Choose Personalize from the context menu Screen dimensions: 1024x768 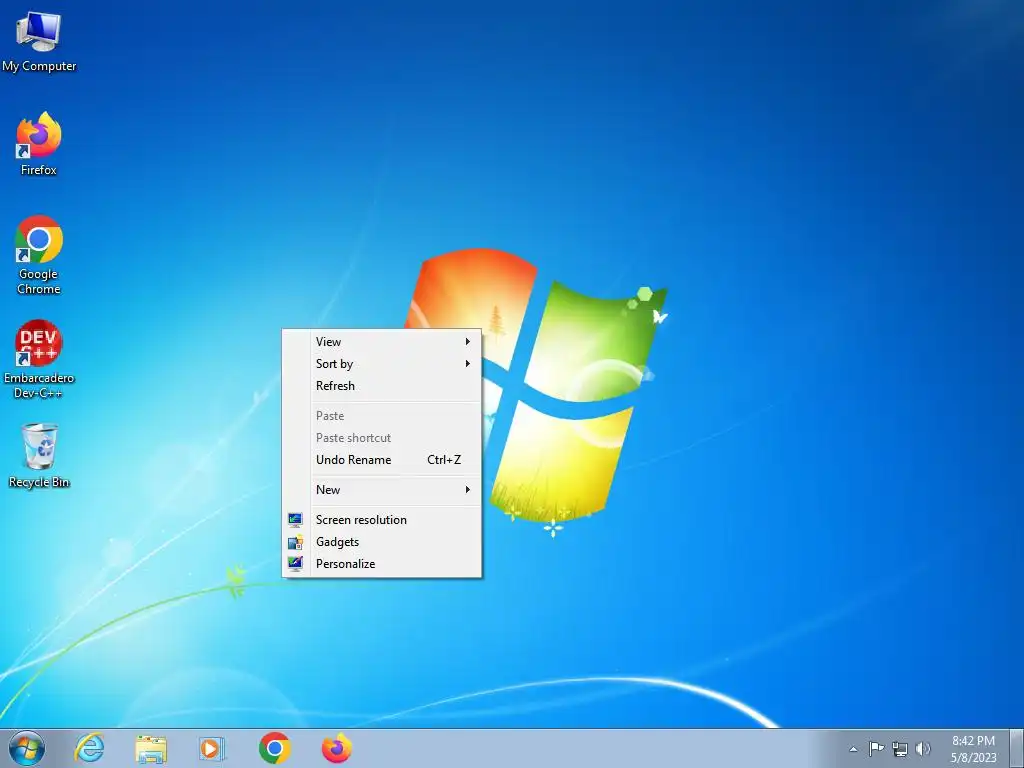382,564
